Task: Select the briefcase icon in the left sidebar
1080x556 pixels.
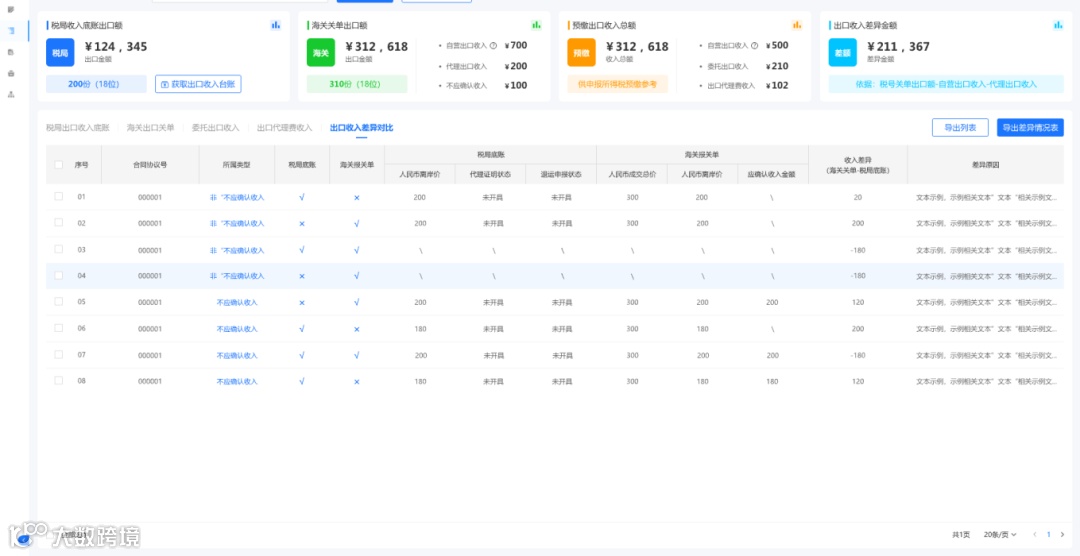Action: (x=10, y=73)
